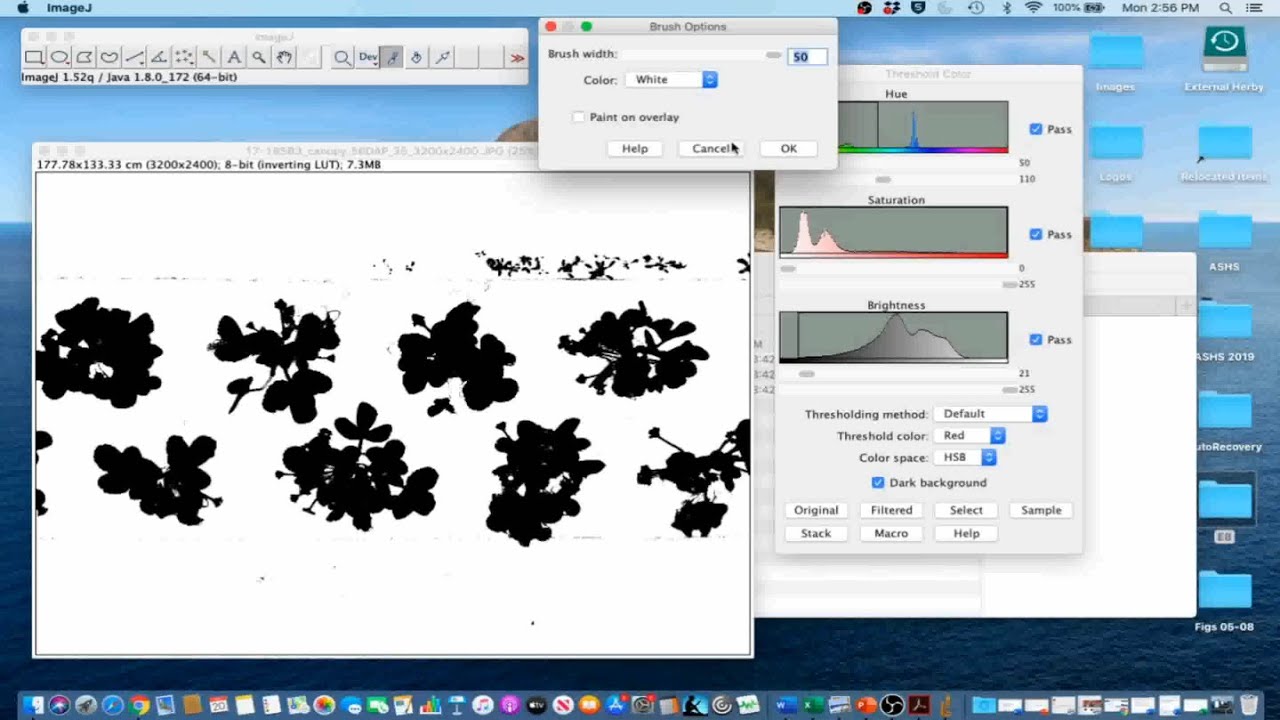Click the Brightness maximum slider handle
The width and height of the screenshot is (1280, 720).
click(x=1009, y=390)
